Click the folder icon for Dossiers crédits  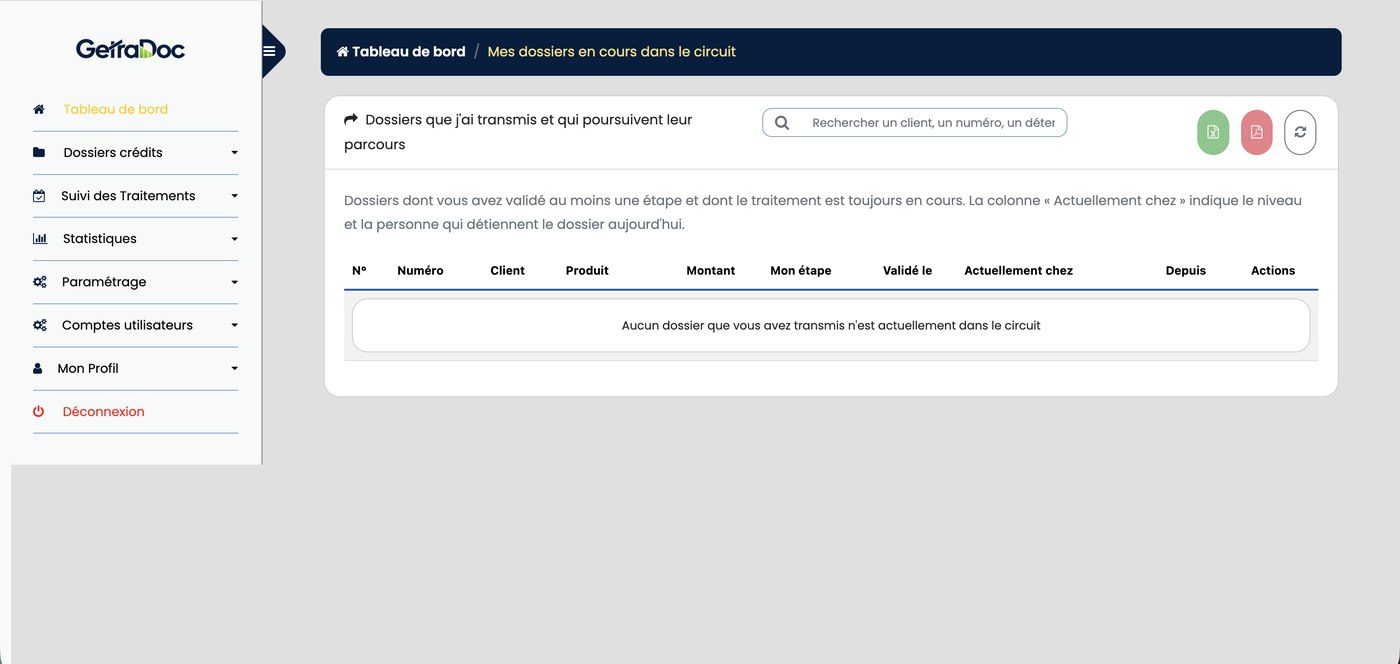coord(39,152)
